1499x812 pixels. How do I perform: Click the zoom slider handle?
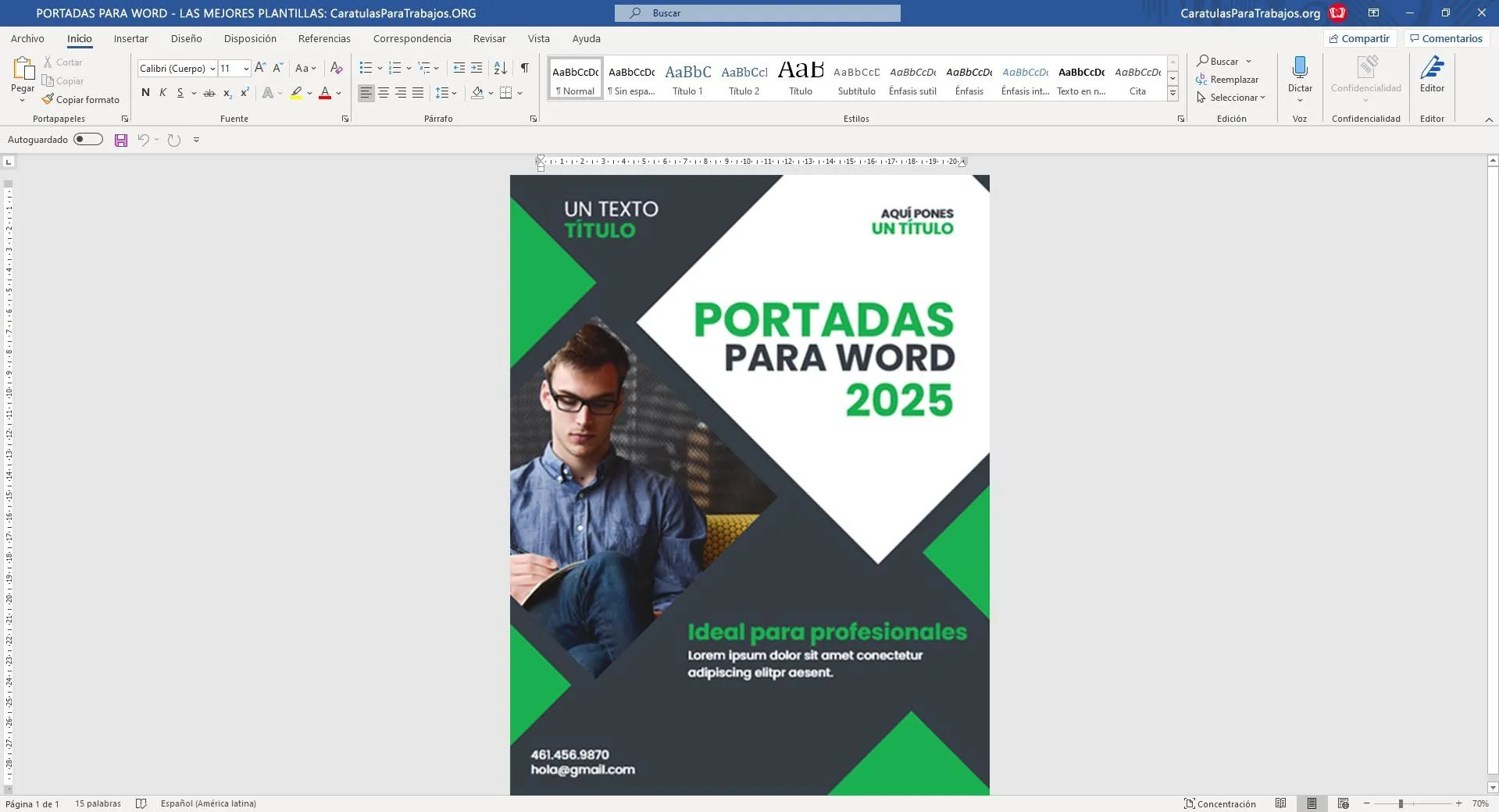tap(1401, 803)
